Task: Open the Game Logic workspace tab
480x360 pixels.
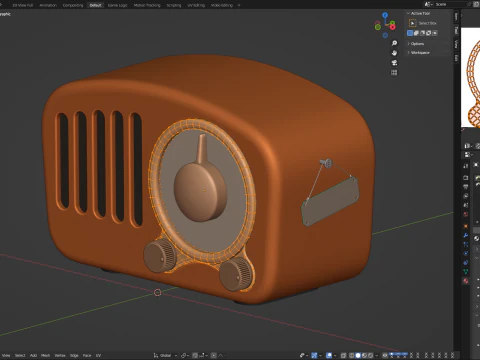Action: point(118,5)
